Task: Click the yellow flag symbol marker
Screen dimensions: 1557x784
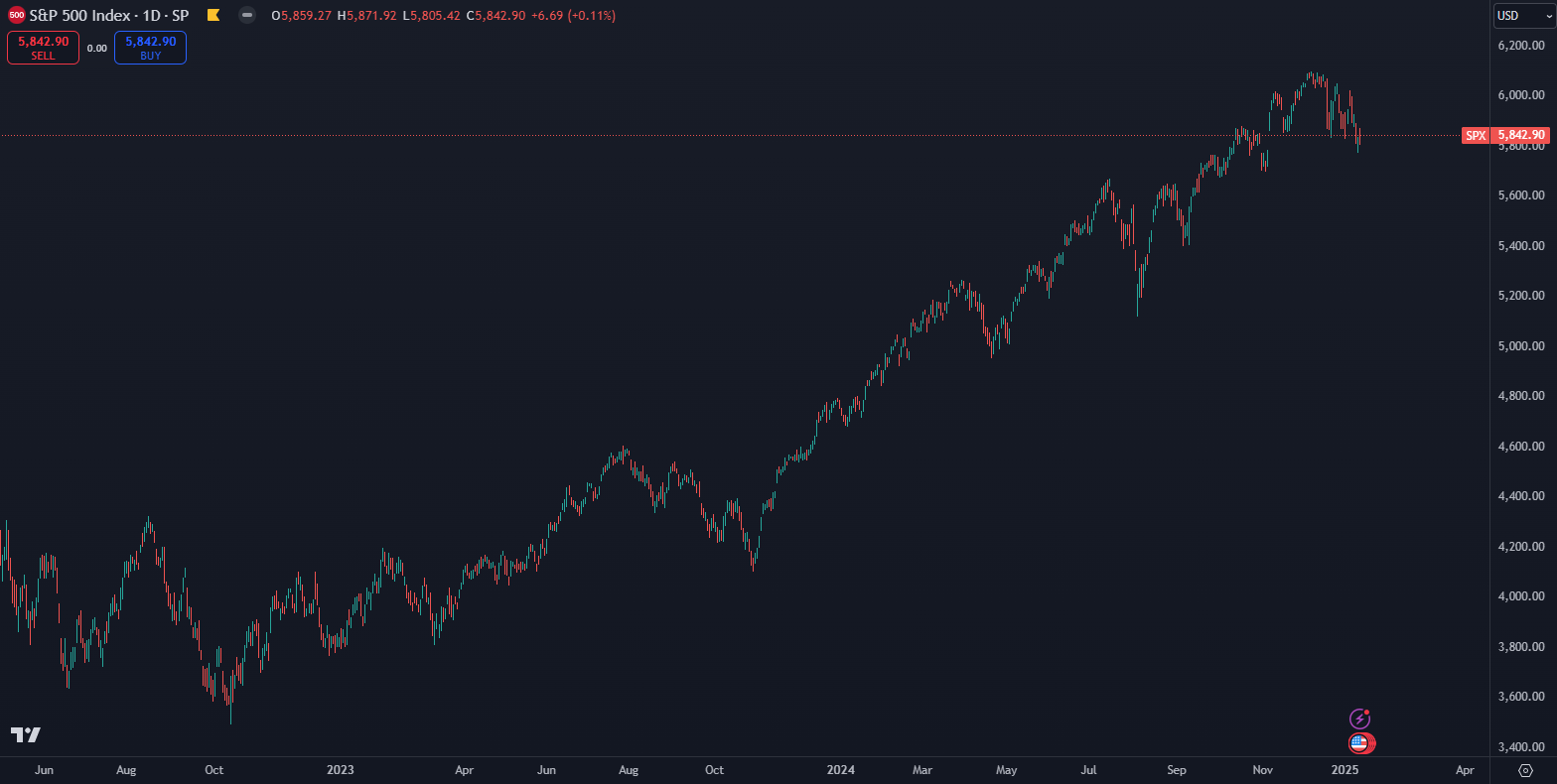Action: click(x=213, y=16)
